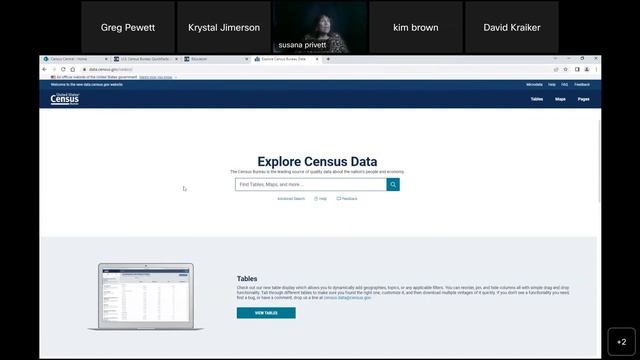The width and height of the screenshot is (640, 360).
Task: Select susana privett video tile
Action: click(x=320, y=27)
